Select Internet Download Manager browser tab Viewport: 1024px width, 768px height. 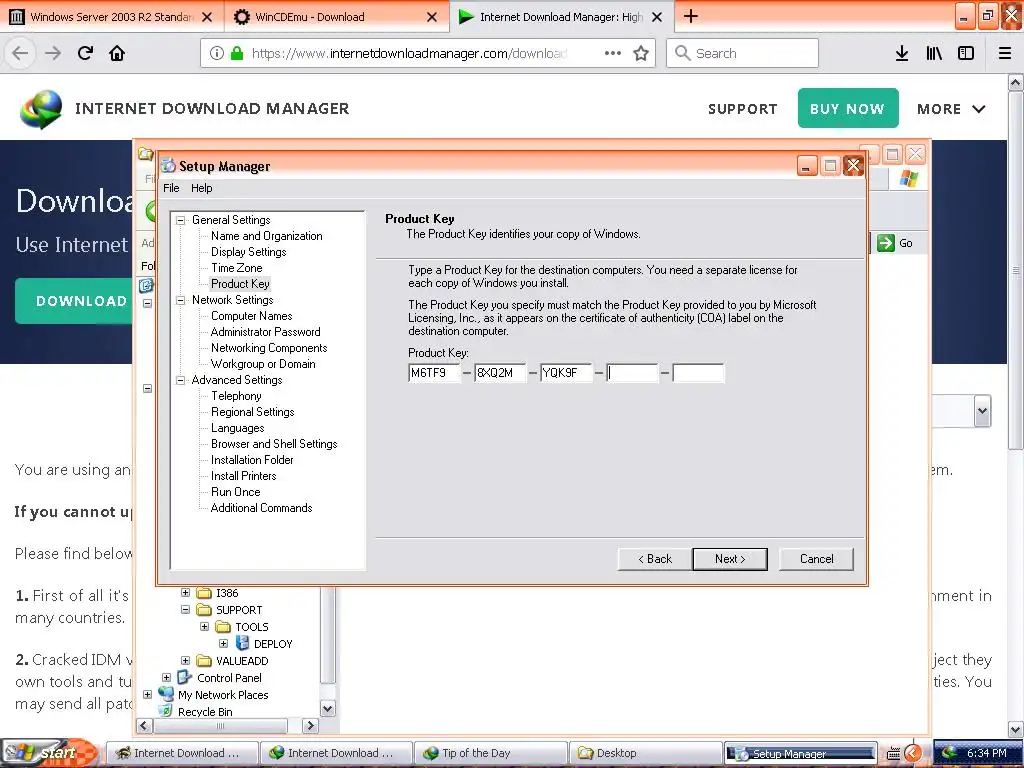[561, 17]
